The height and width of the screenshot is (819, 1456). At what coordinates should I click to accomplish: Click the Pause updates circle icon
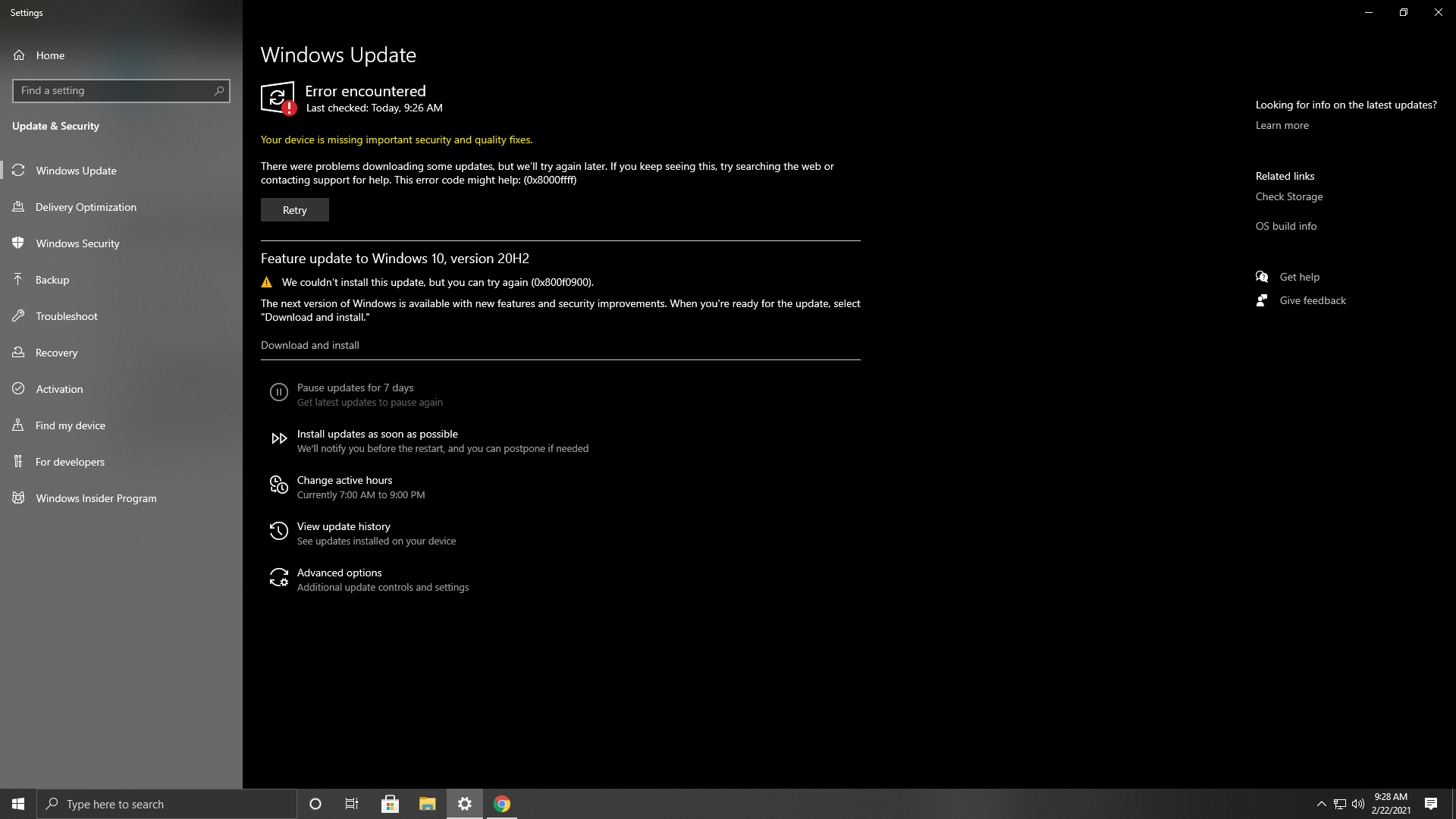point(279,392)
